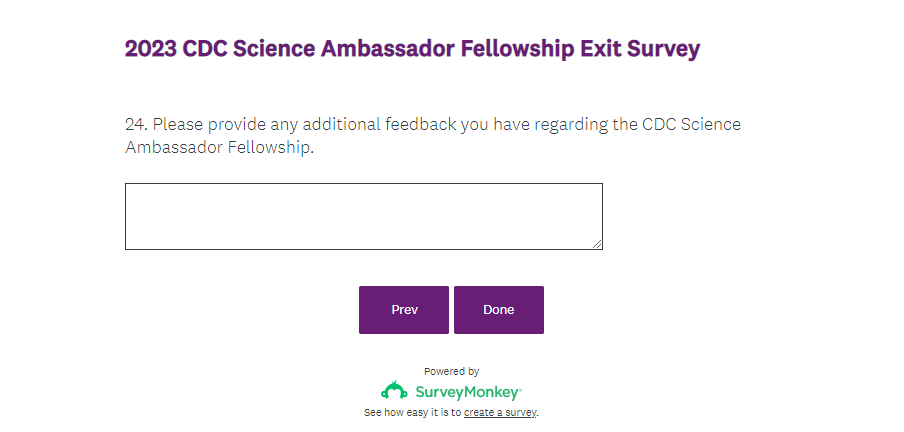This screenshot has height=432, width=904.
Task: Open the "create a survey" link
Action: point(500,412)
